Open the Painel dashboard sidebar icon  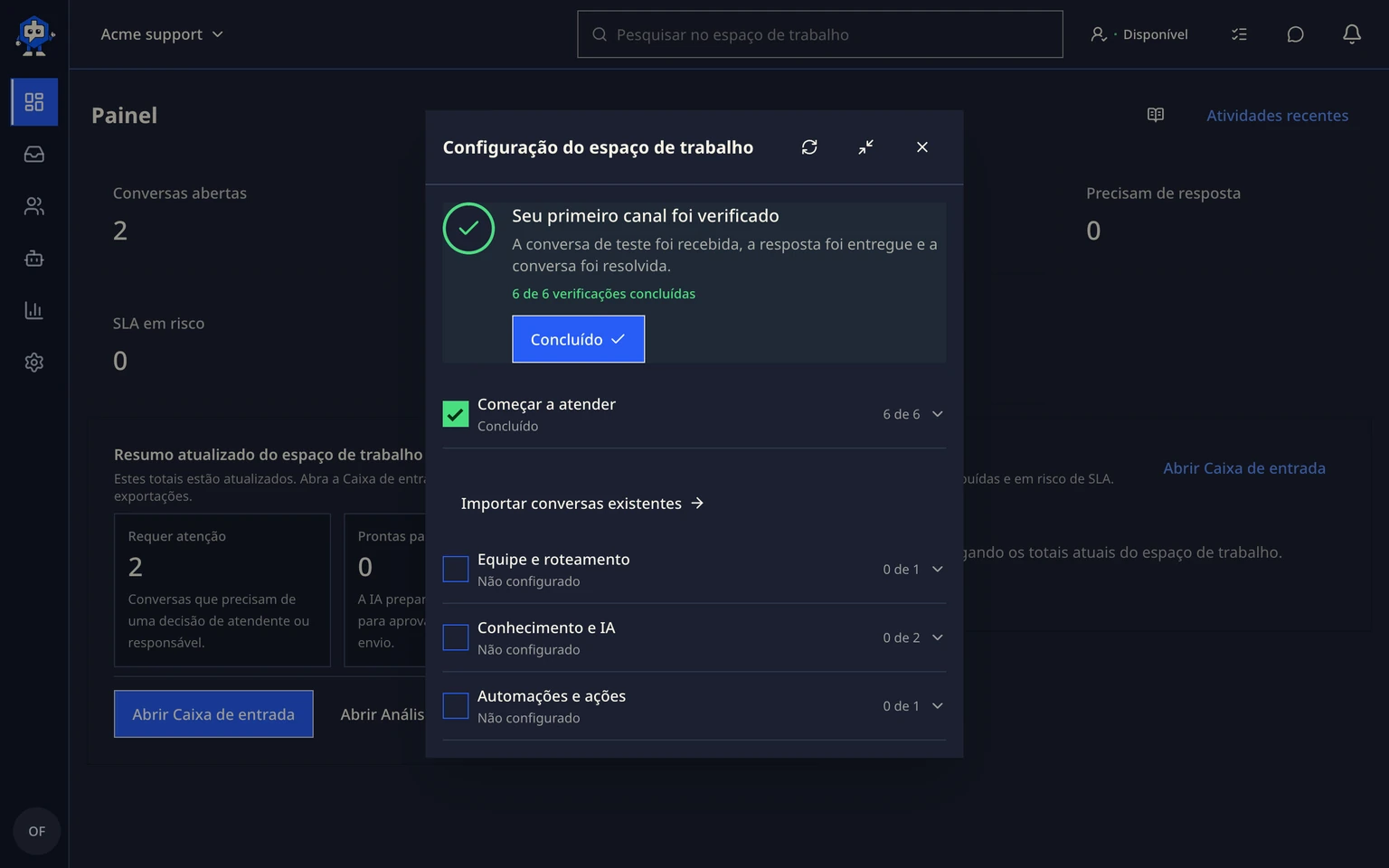[34, 102]
